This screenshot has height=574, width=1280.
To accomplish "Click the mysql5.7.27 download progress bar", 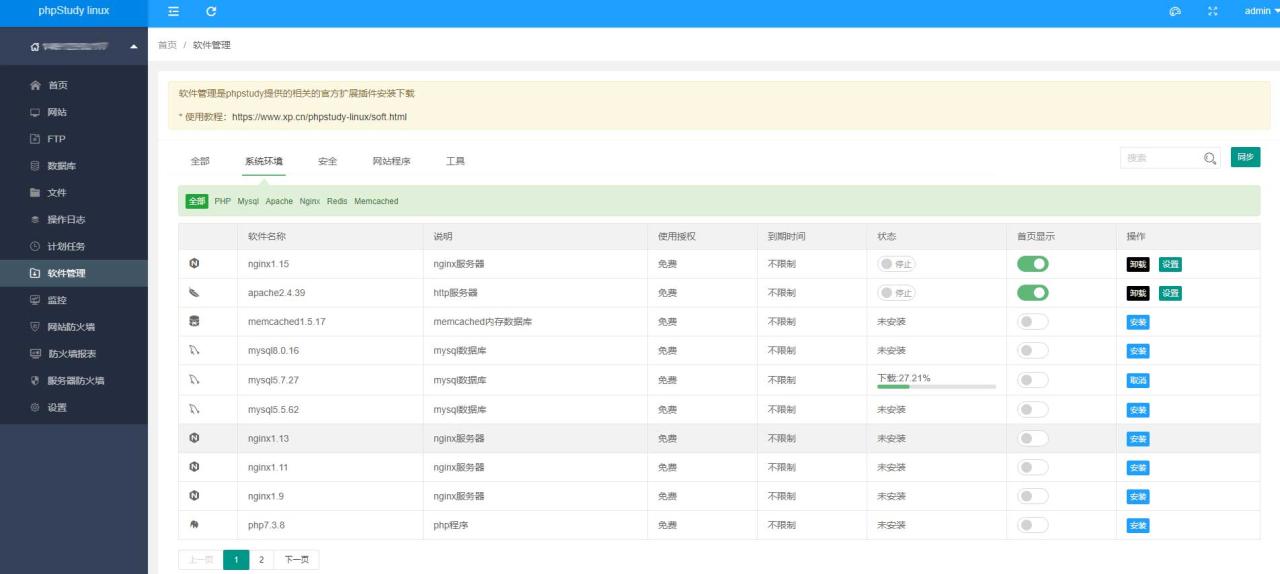I will (936, 386).
